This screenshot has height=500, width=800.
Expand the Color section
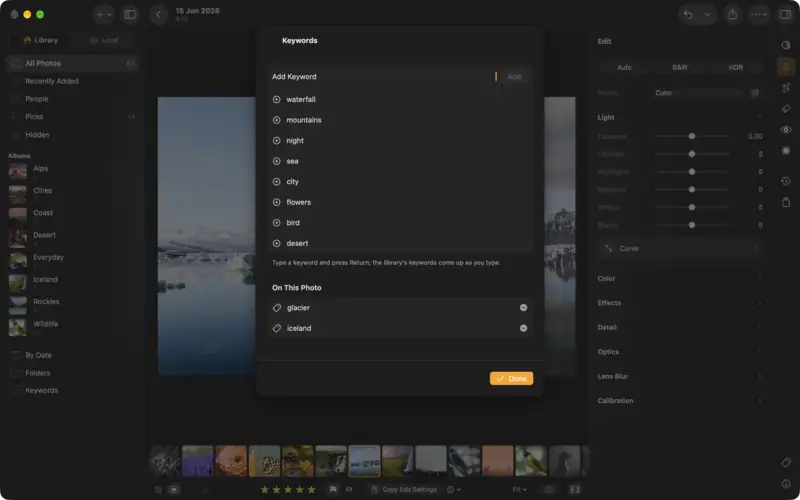[680, 279]
